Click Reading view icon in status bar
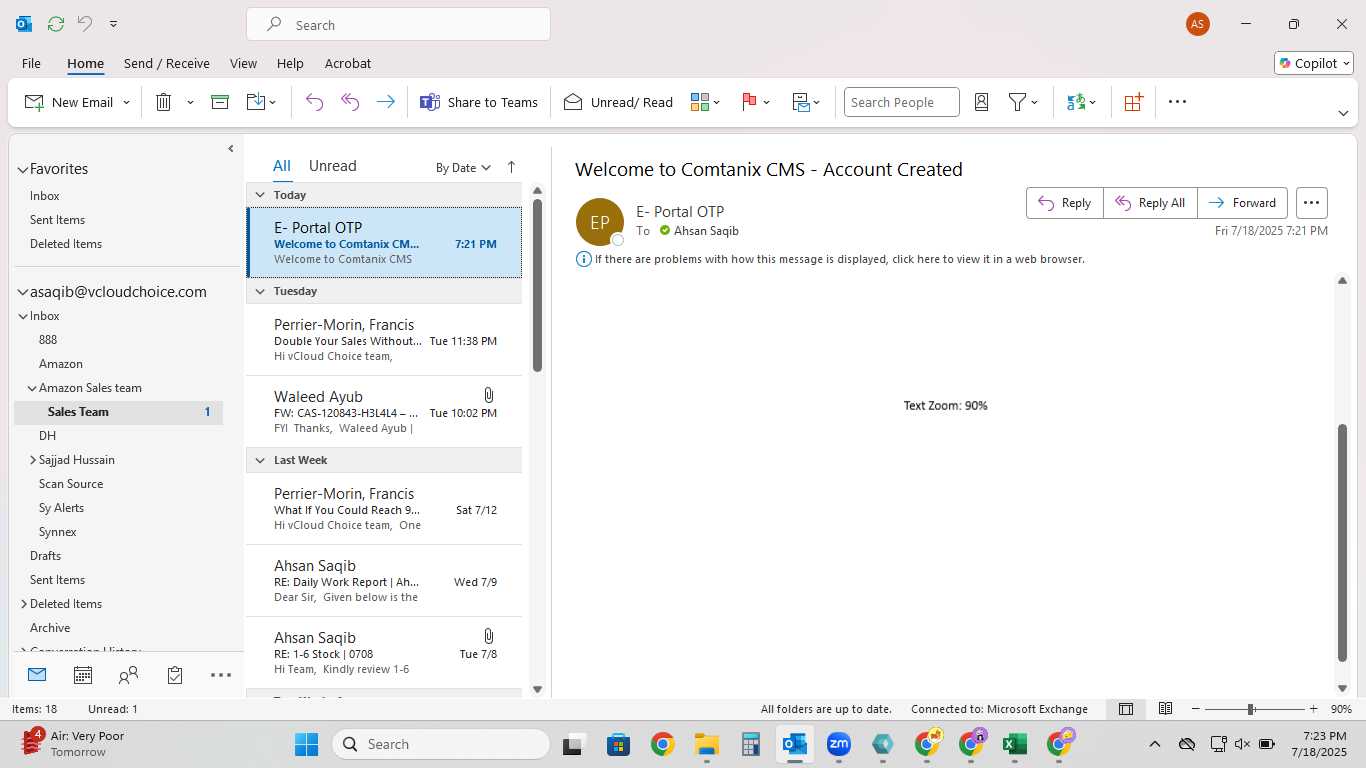Viewport: 1366px width, 768px height. click(1165, 709)
